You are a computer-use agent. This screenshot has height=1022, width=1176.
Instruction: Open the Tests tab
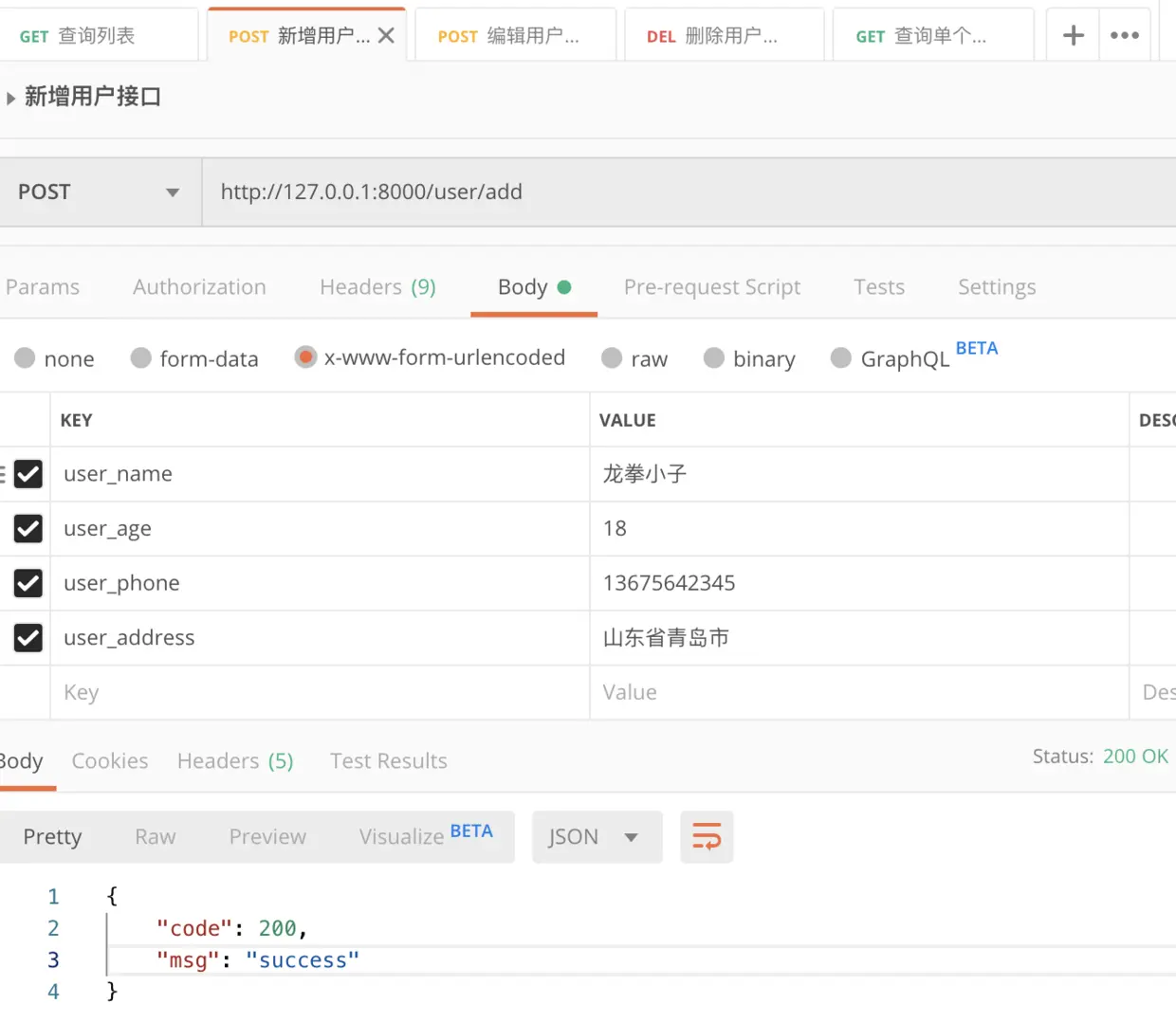[x=878, y=286]
